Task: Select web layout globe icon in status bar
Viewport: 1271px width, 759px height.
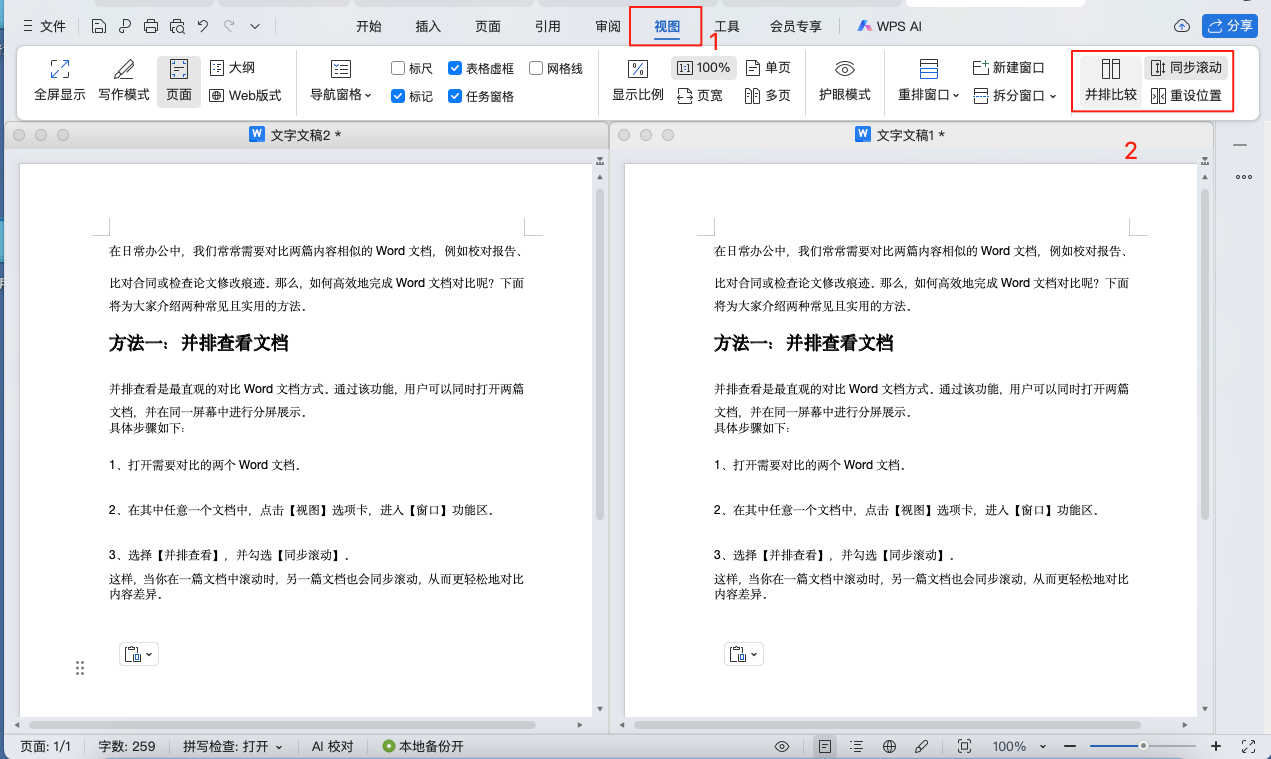Action: tap(889, 746)
